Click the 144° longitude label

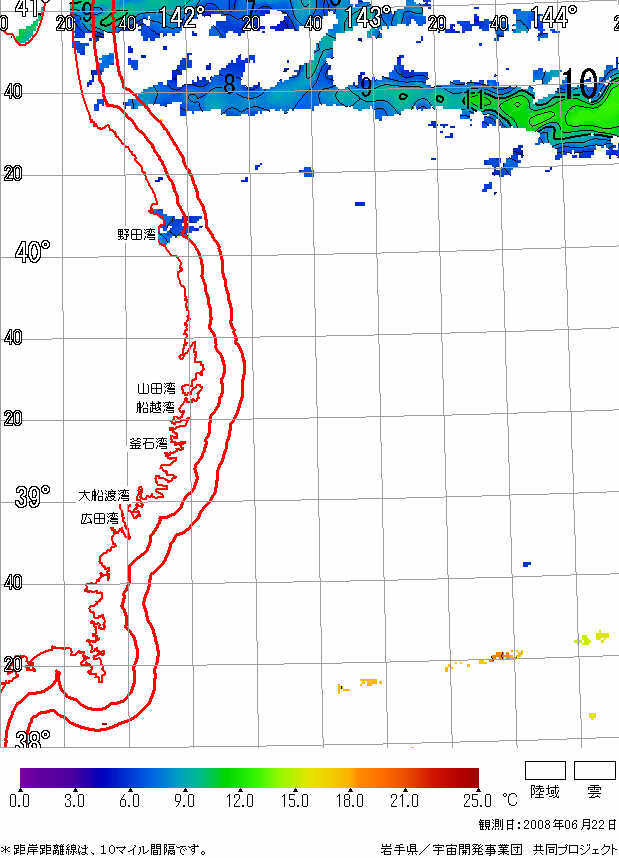[x=554, y=17]
